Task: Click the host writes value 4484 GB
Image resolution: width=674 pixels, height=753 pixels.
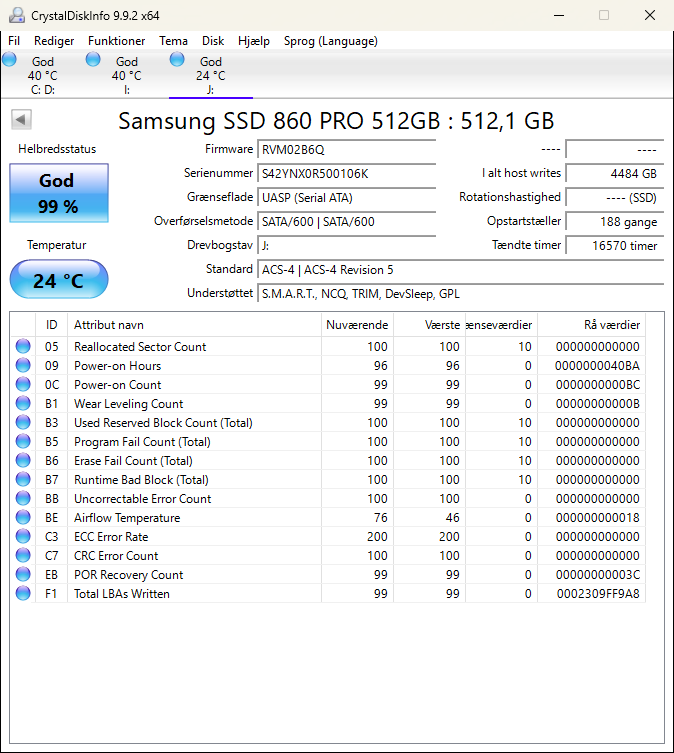Action: pos(614,173)
